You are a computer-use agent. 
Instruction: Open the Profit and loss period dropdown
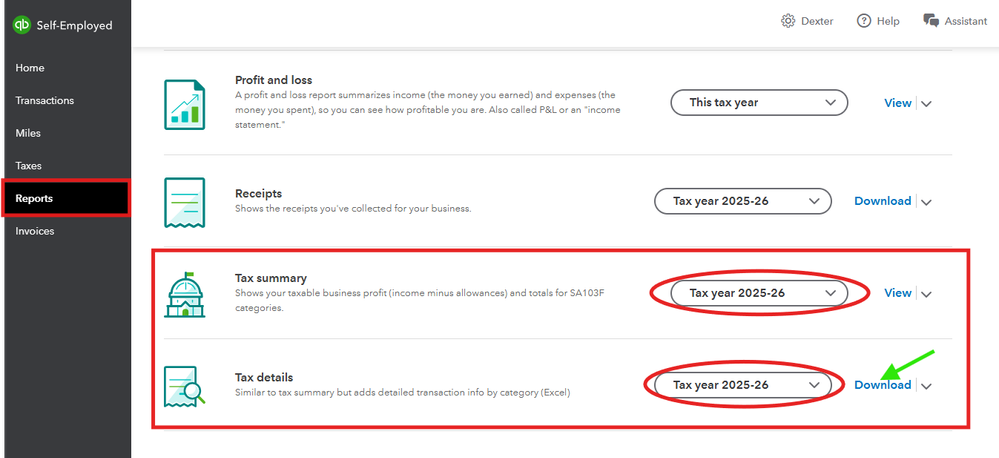coord(759,102)
